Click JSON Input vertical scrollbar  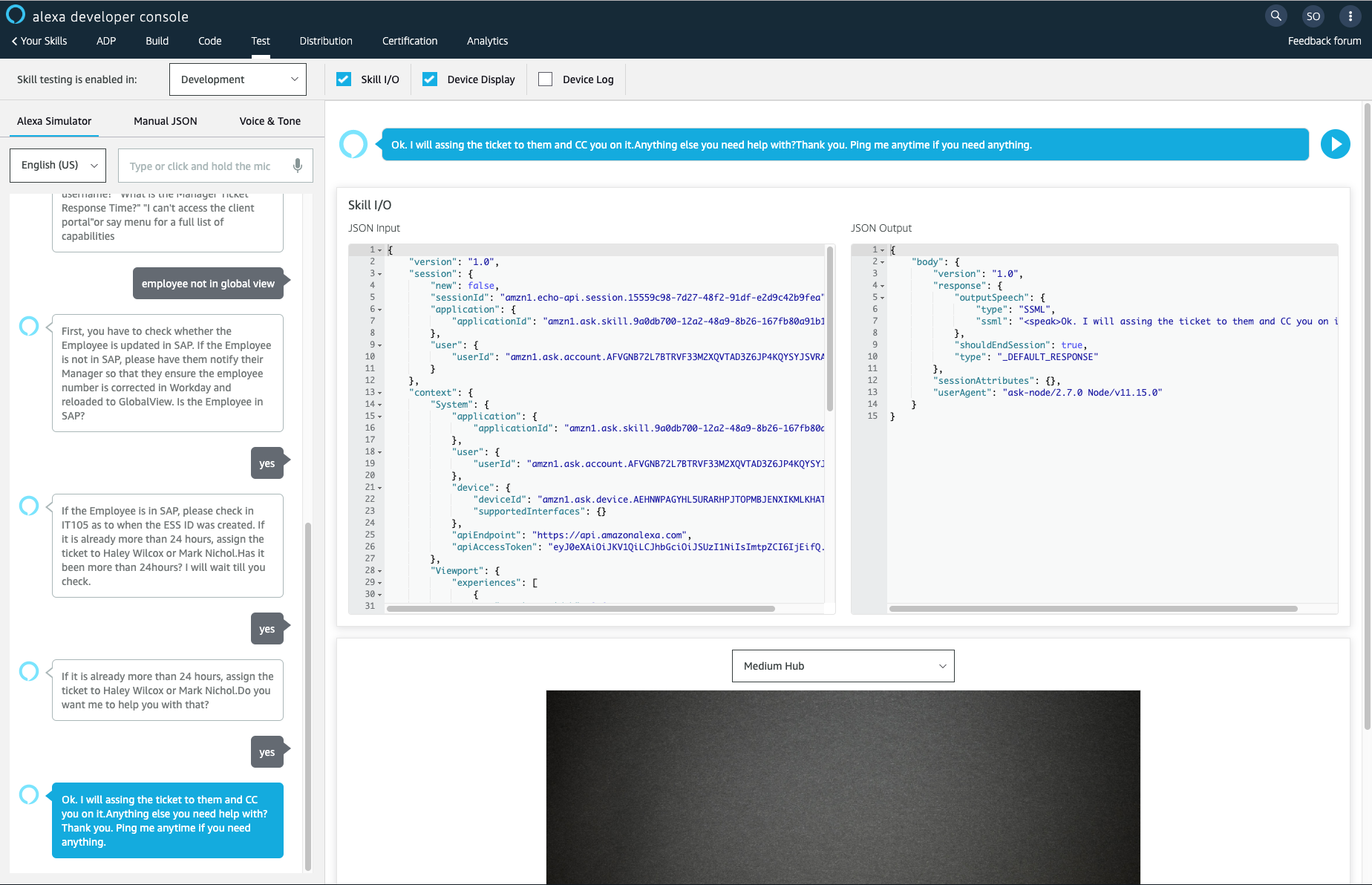pyautogui.click(x=830, y=328)
